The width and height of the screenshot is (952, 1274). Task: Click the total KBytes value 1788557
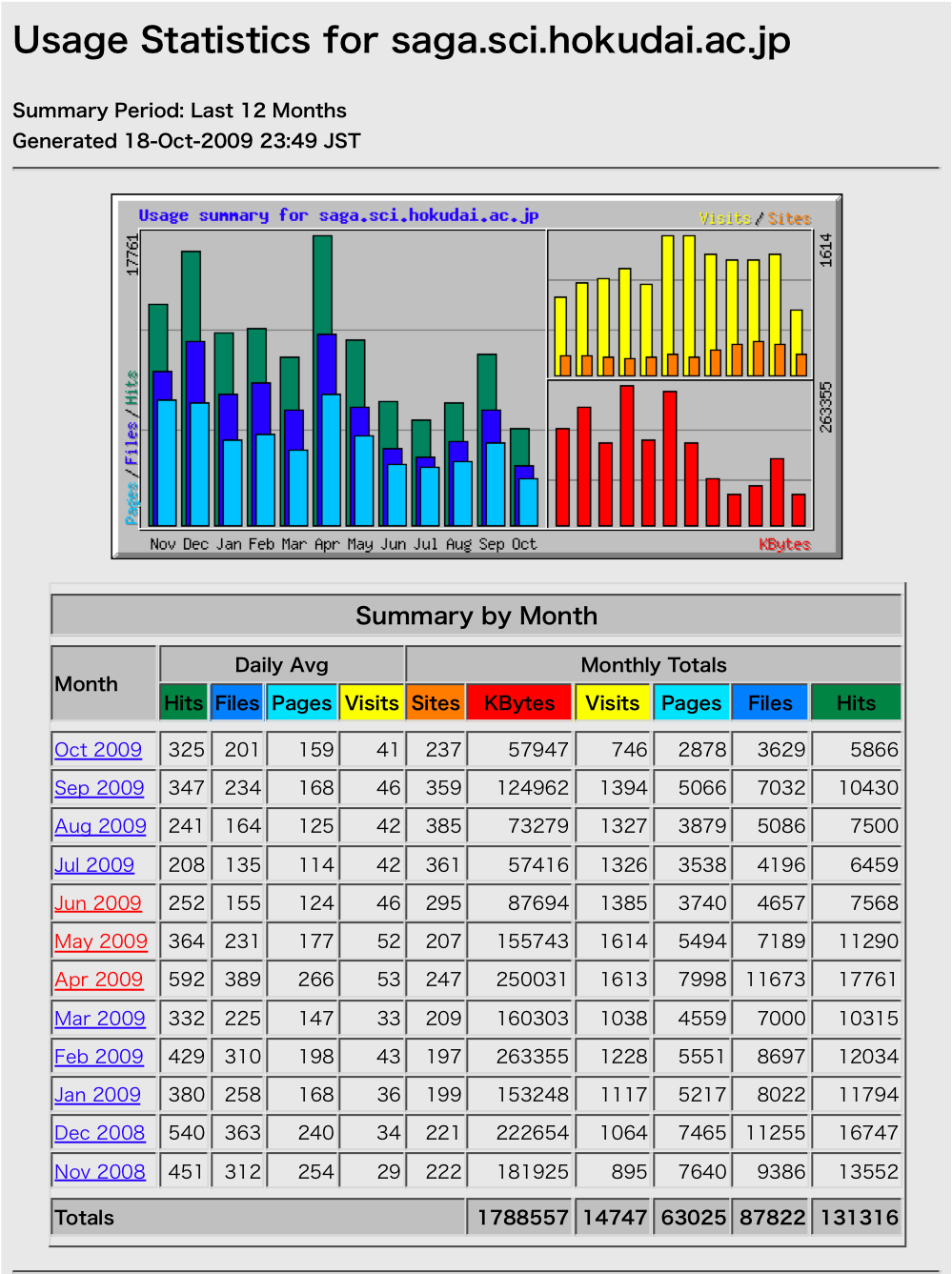pyautogui.click(x=522, y=1217)
